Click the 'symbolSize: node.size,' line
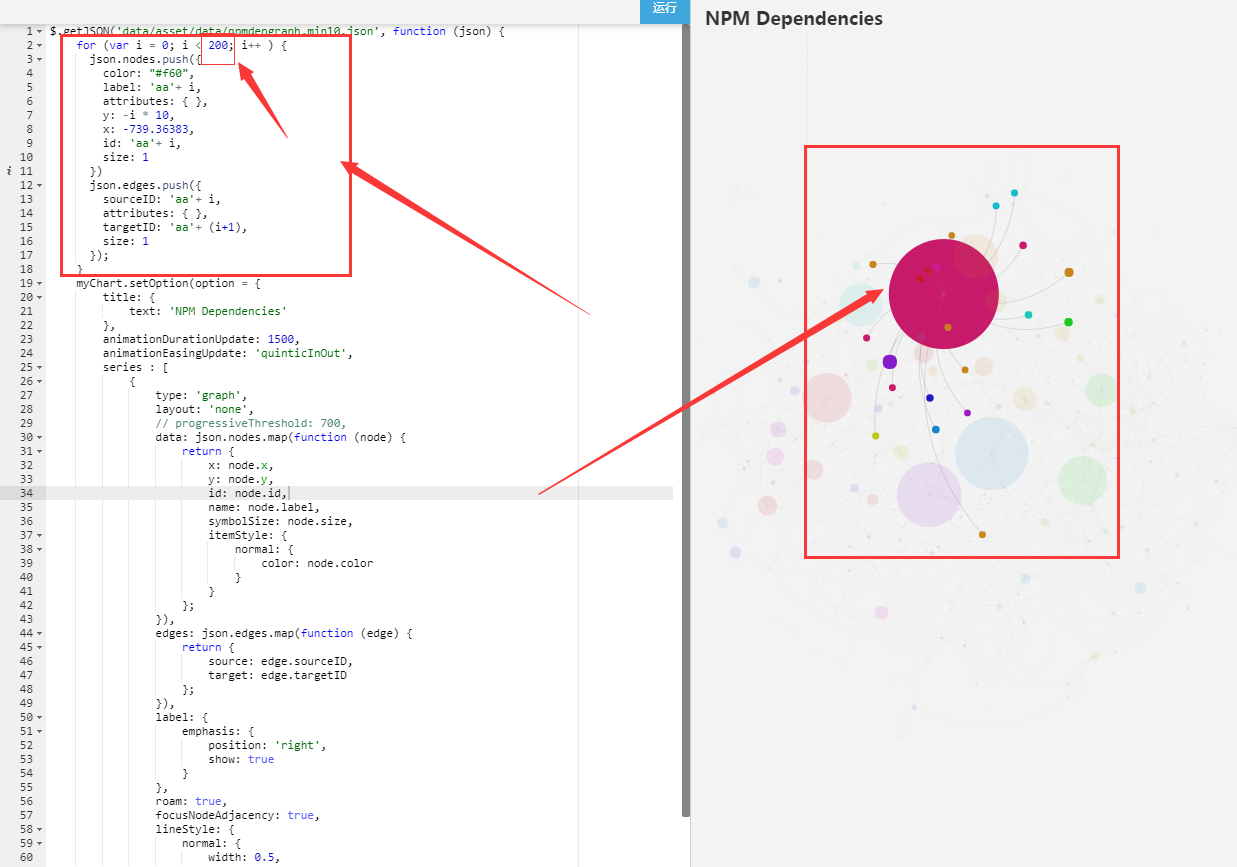Image resolution: width=1237 pixels, height=867 pixels. (281, 521)
